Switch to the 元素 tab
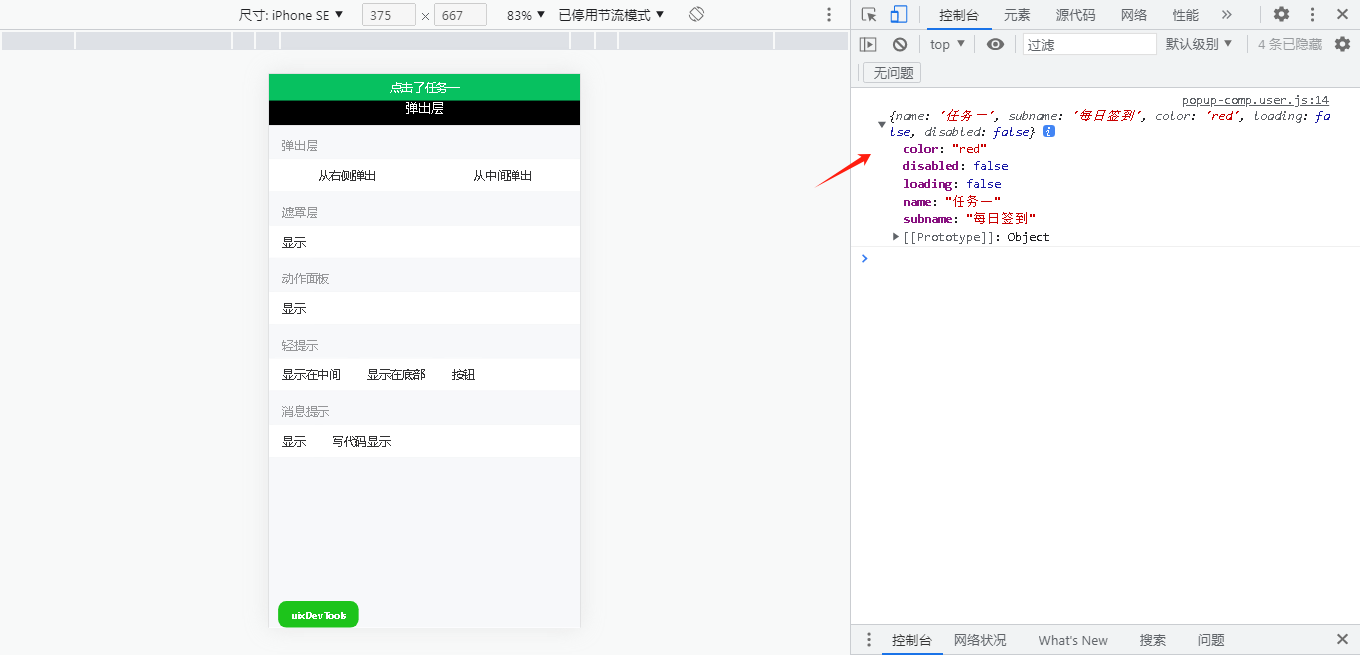This screenshot has width=1360, height=655. click(x=1017, y=15)
